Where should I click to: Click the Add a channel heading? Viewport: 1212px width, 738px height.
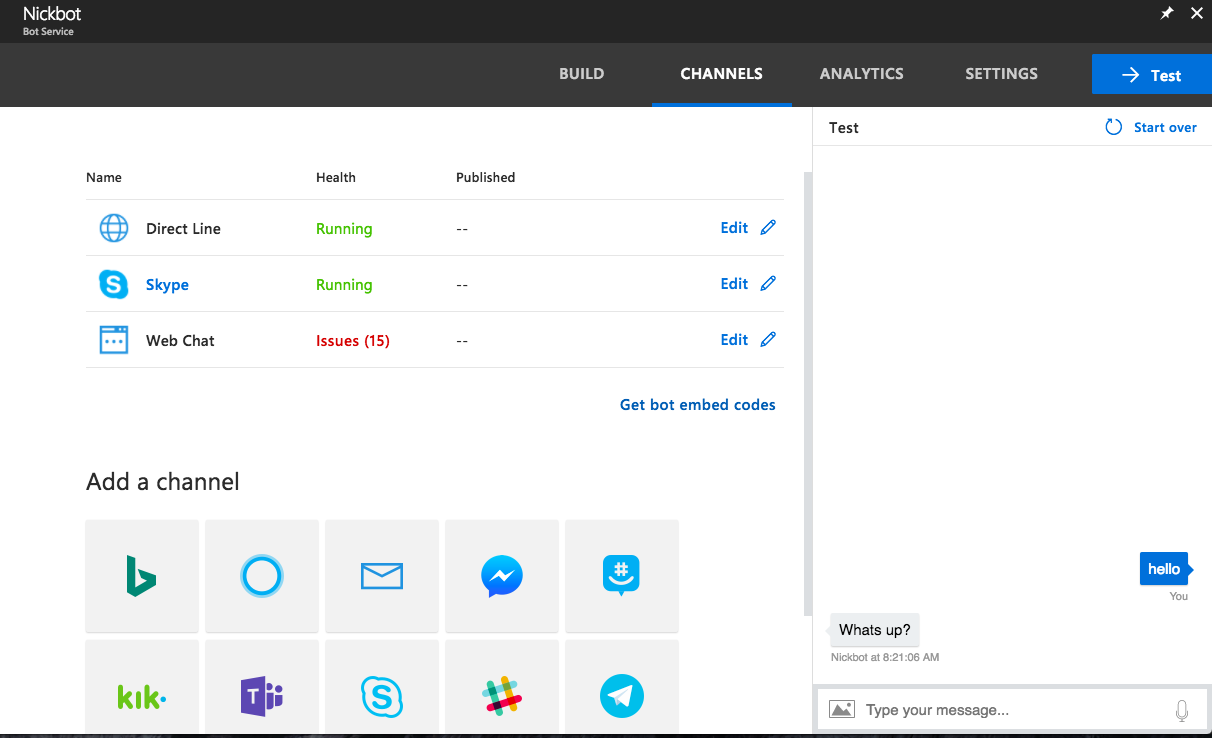coord(163,482)
